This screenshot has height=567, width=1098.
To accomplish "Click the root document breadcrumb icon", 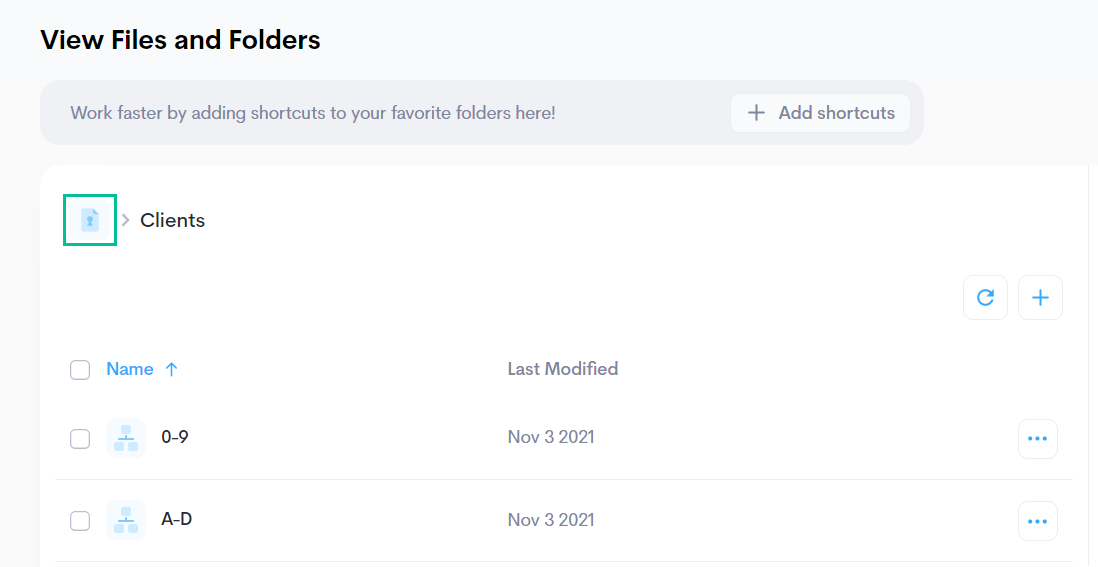I will 90,220.
